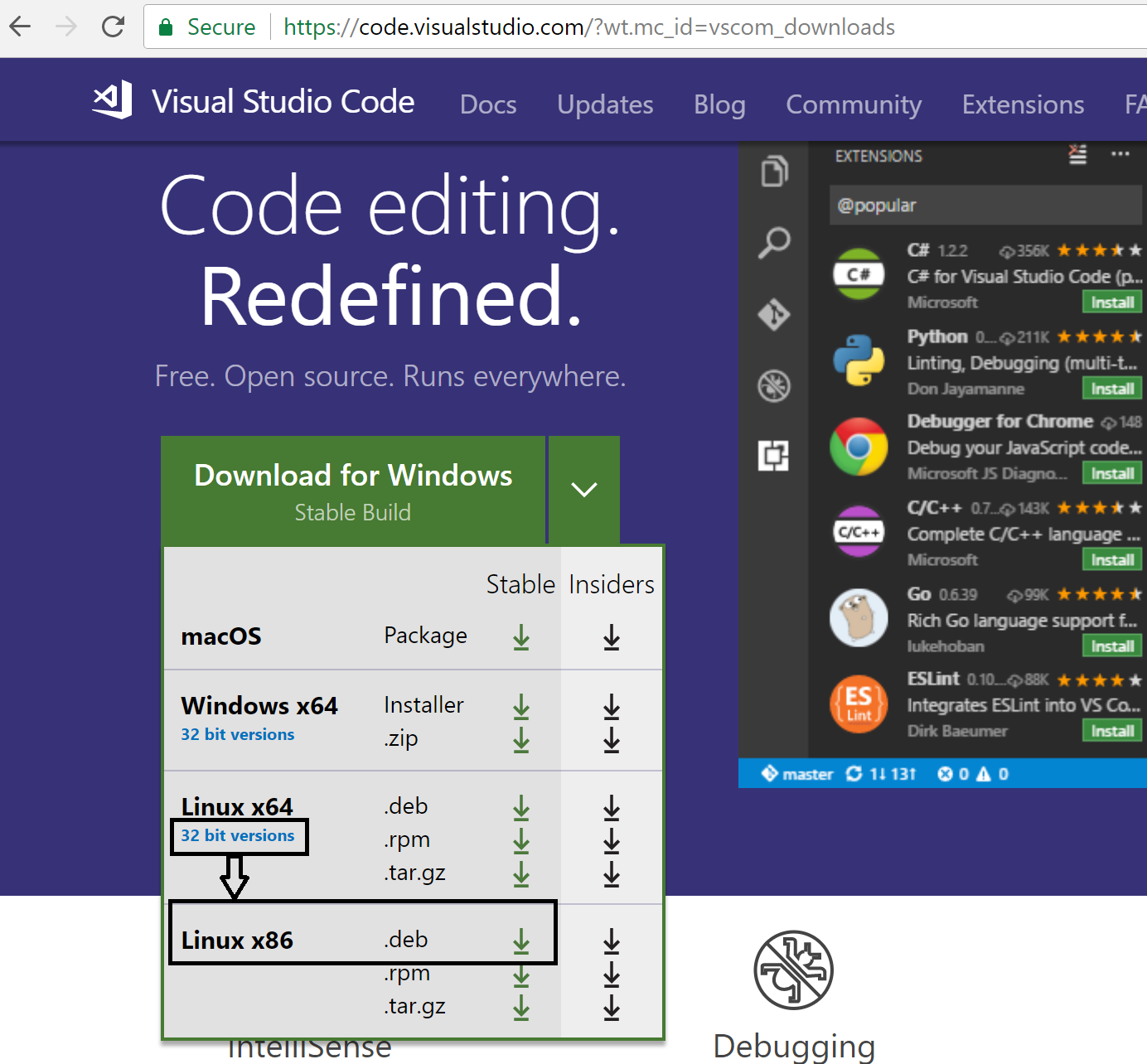Download Windows x64 .zip Insiders build
1147x1064 pixels.
[612, 739]
